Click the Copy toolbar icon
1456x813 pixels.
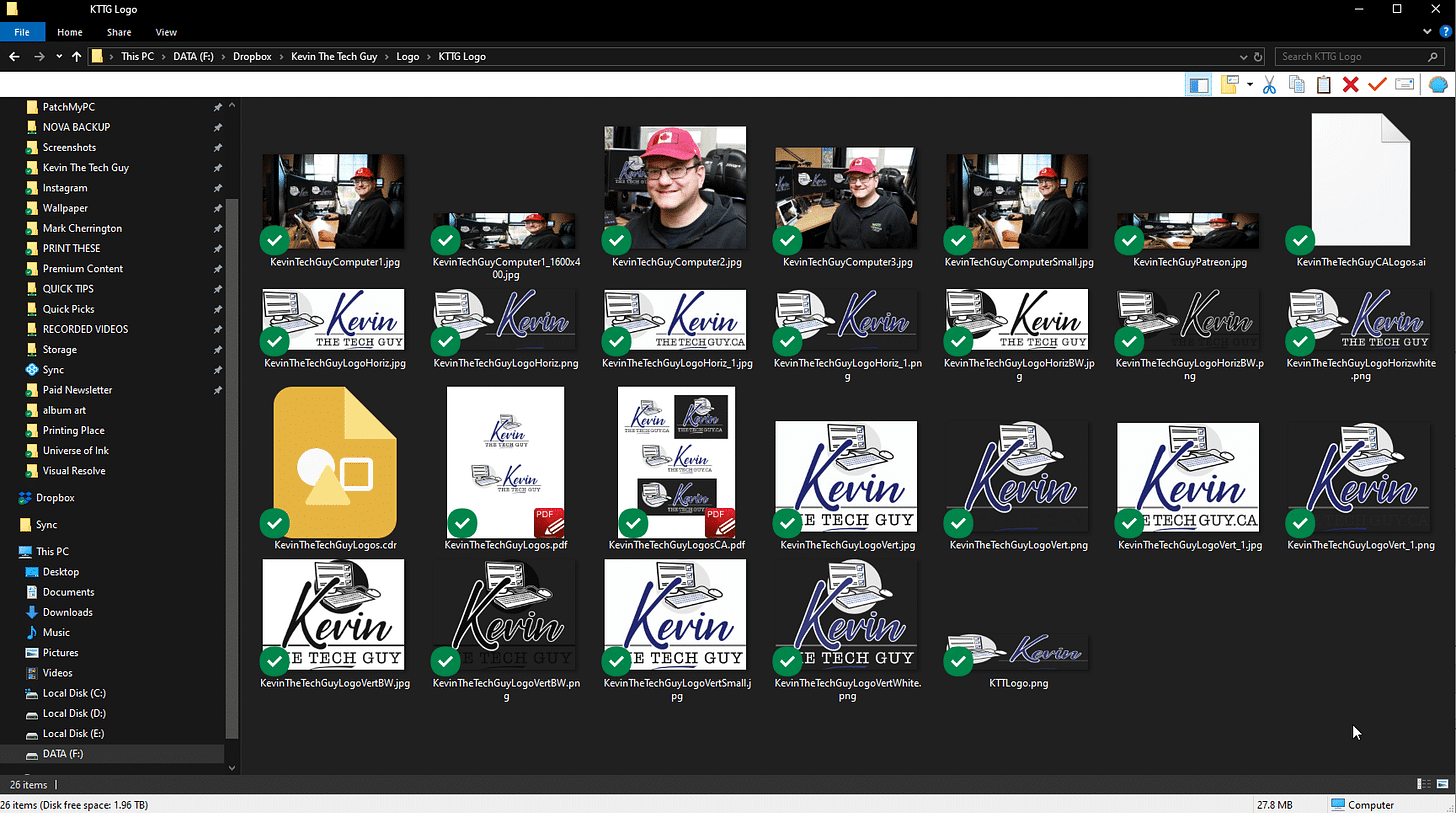tap(1296, 85)
